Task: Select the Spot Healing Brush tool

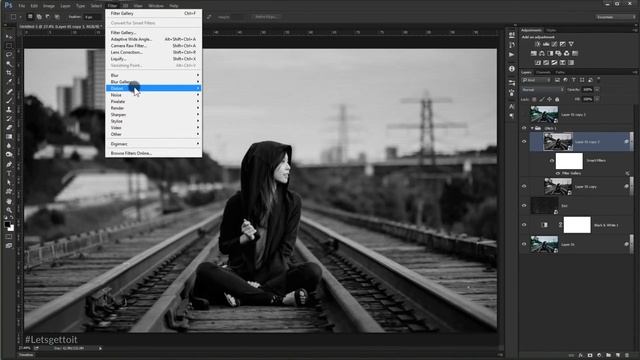Action: [9, 91]
